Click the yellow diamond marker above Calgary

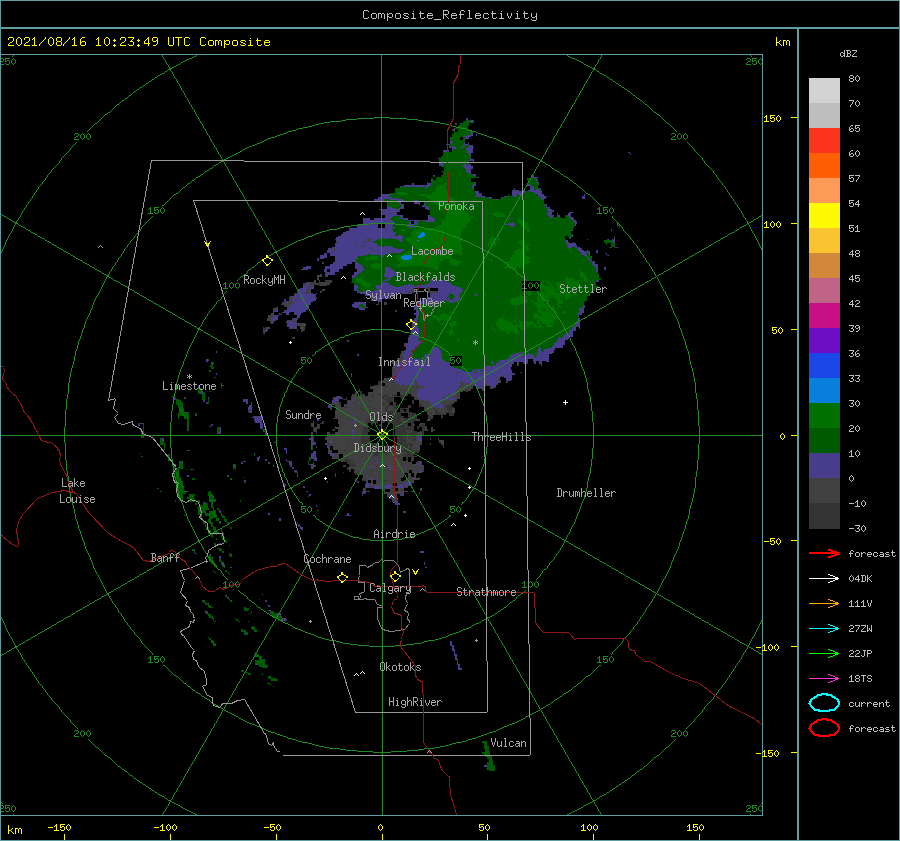point(395,576)
